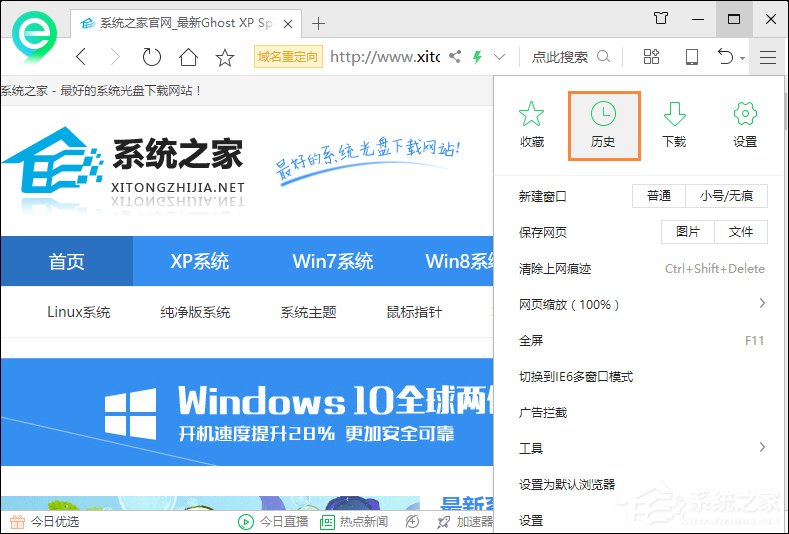Expand the 网页缩放 (100%) submenu
789x534 pixels.
tap(762, 303)
